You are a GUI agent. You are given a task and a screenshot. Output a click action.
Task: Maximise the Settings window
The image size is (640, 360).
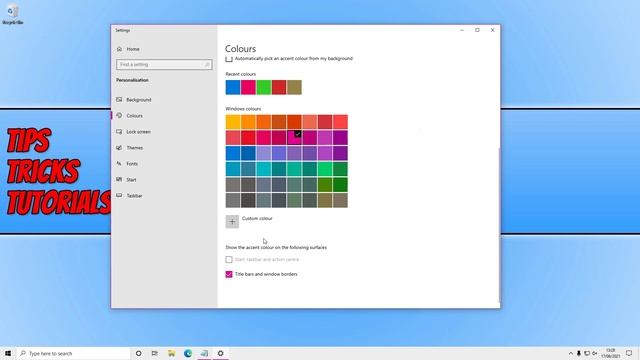pos(477,30)
